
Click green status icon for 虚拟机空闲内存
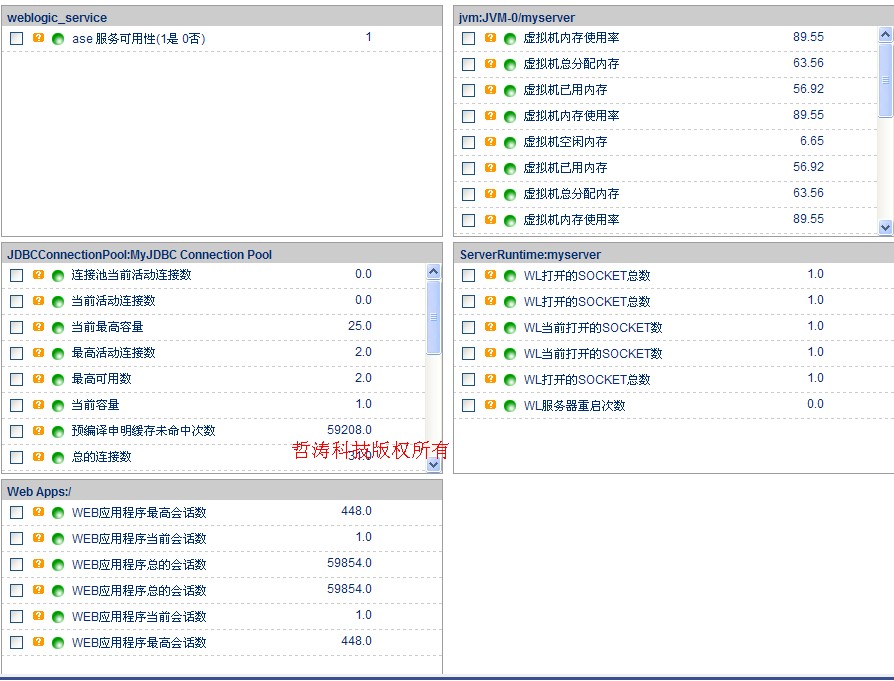click(x=510, y=142)
